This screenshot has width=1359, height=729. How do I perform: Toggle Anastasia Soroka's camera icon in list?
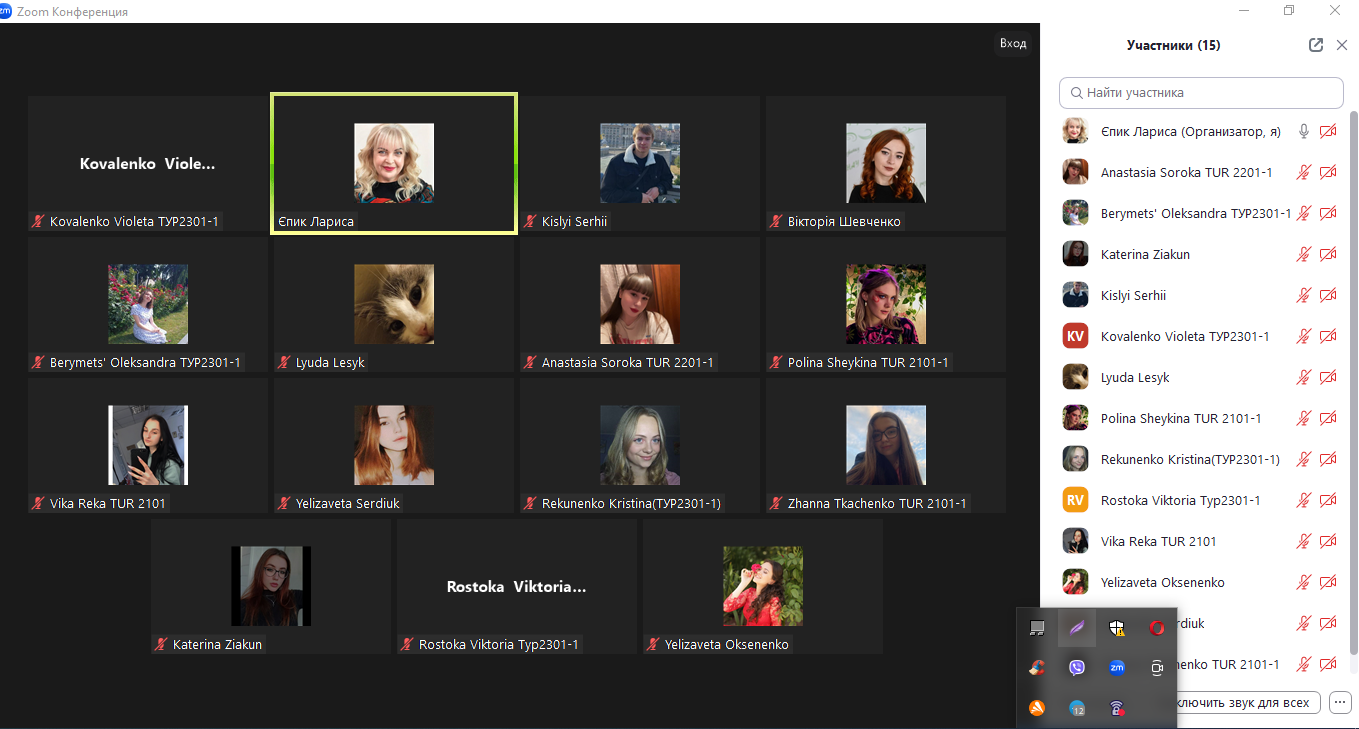click(x=1328, y=172)
